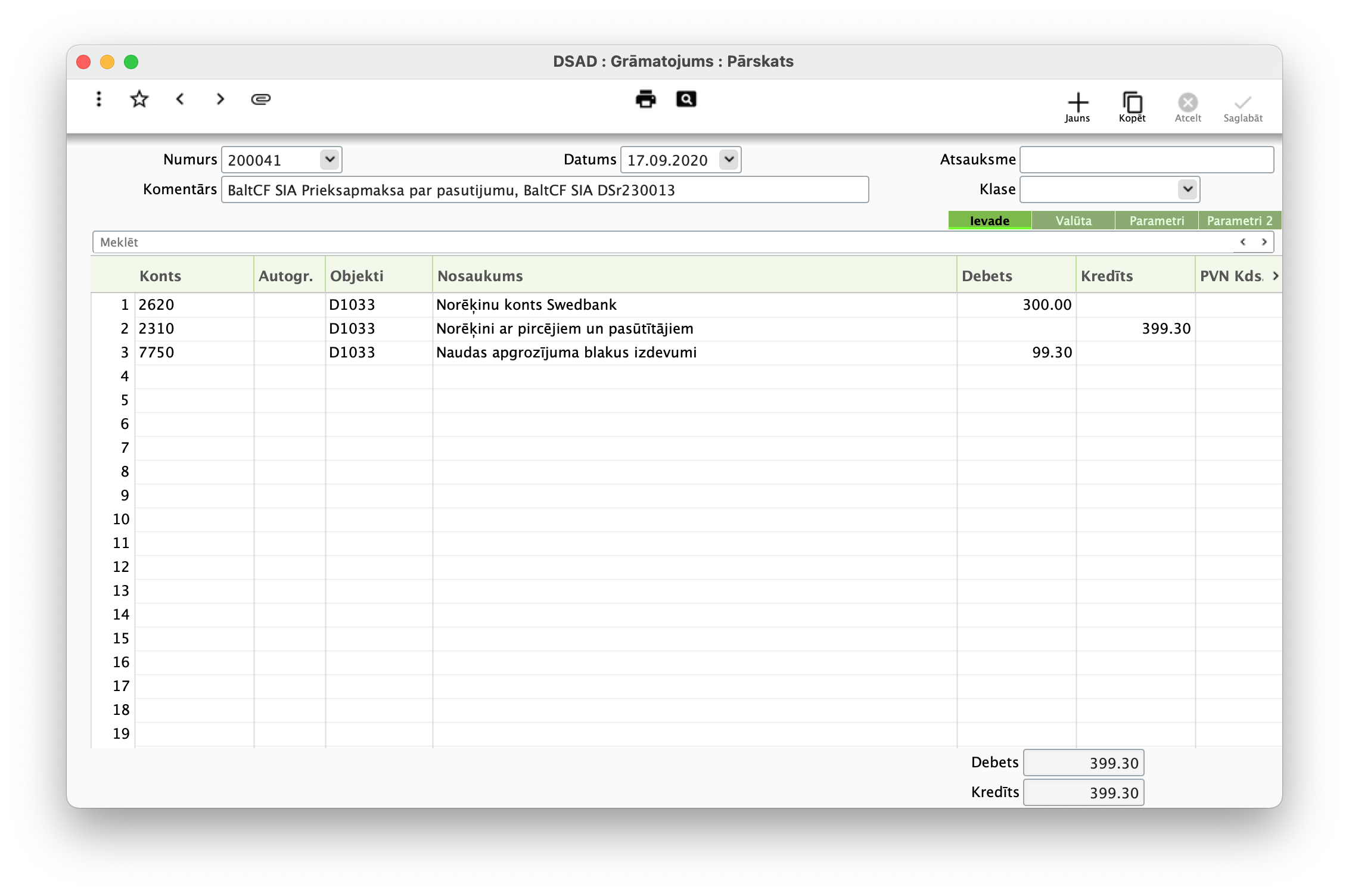1349x896 pixels.
Task: Open the Datums date picker dropdown
Action: (729, 159)
